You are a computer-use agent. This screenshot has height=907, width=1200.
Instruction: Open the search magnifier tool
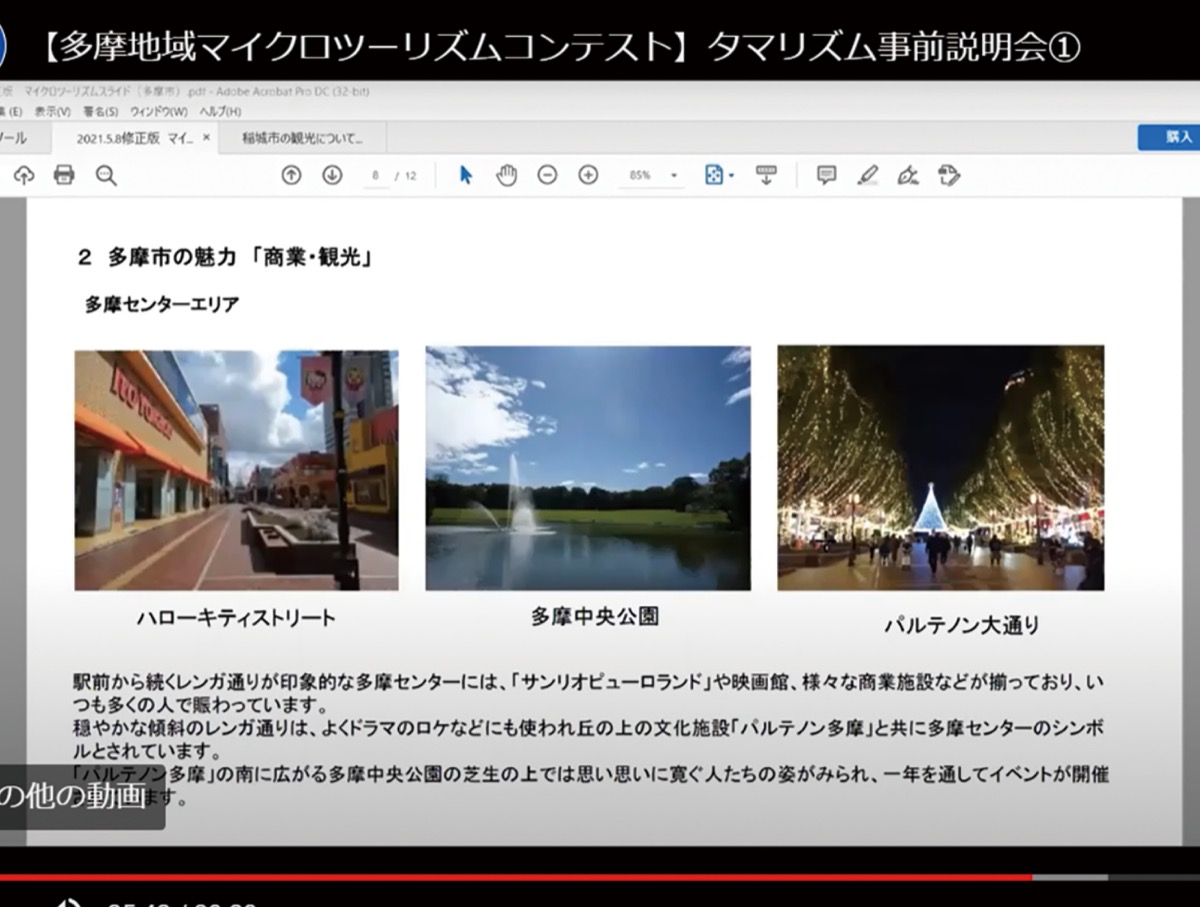tap(106, 176)
